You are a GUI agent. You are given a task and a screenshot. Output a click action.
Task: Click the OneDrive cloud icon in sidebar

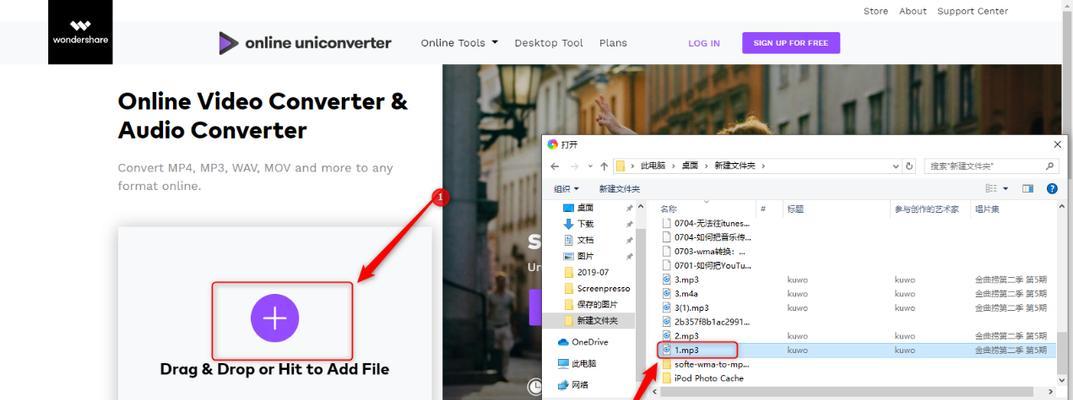pos(563,342)
